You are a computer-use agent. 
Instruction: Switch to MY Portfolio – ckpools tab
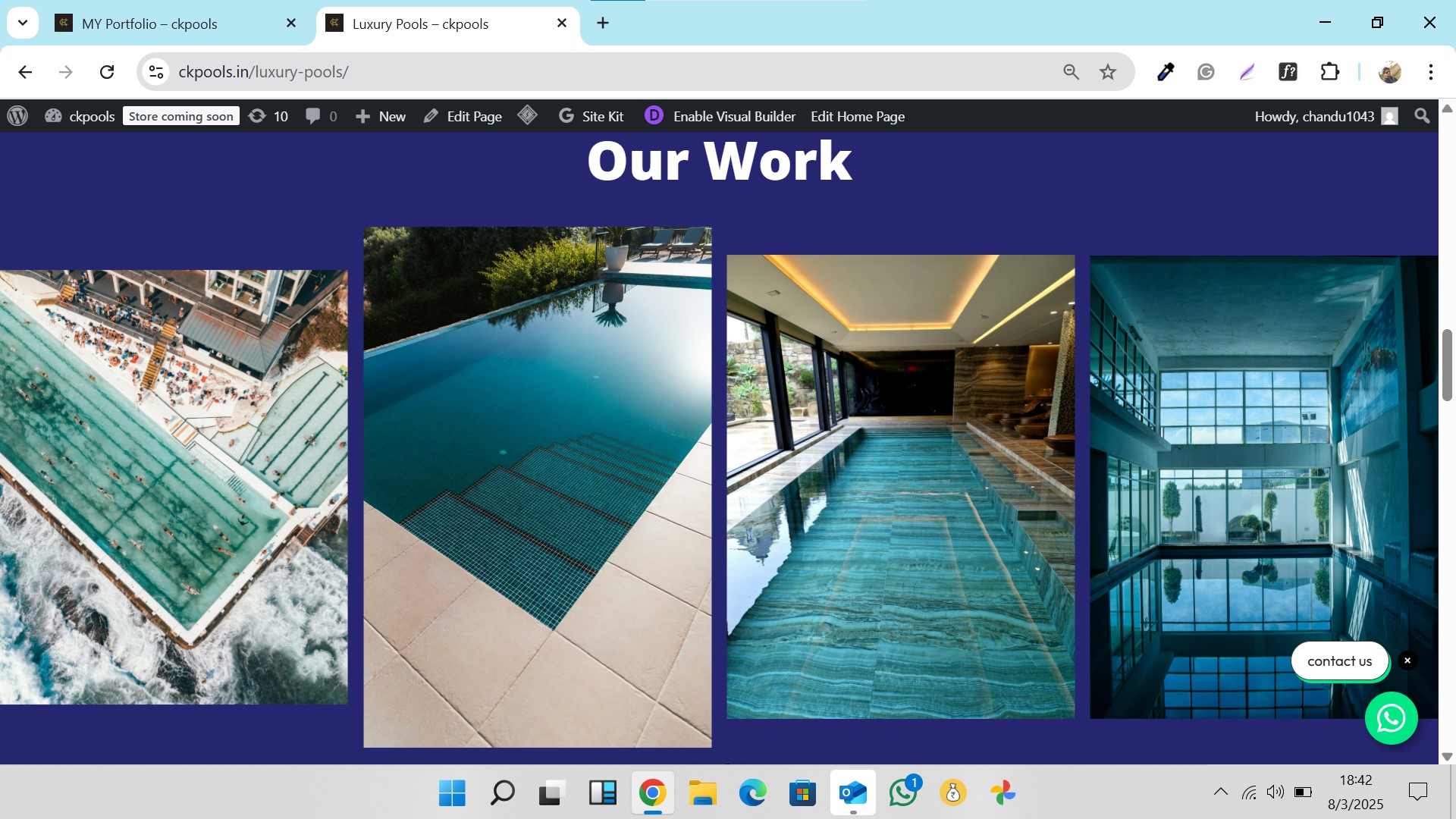[x=149, y=24]
